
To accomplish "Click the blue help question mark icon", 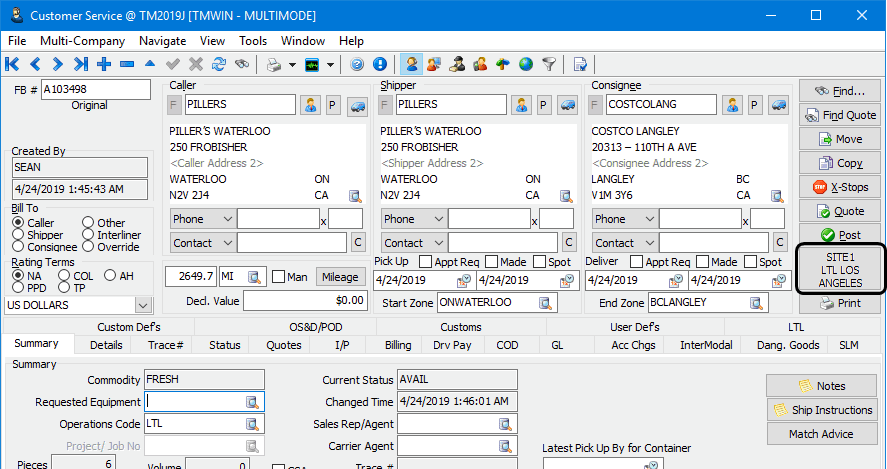I will (x=357, y=64).
